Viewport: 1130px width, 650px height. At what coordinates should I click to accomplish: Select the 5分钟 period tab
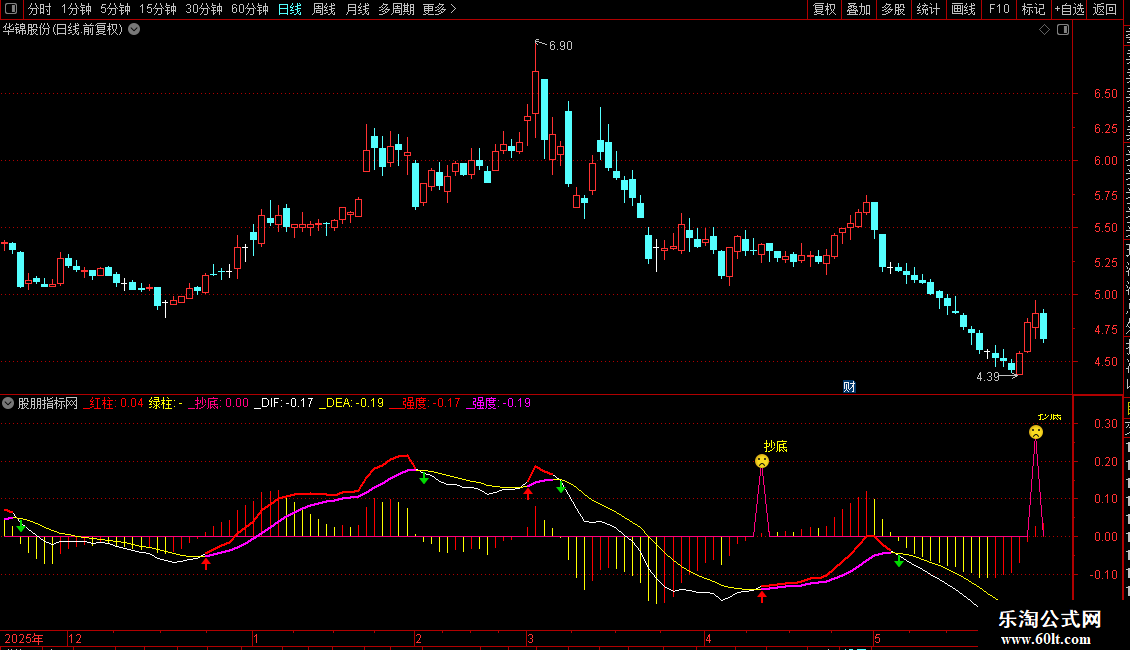pos(115,9)
